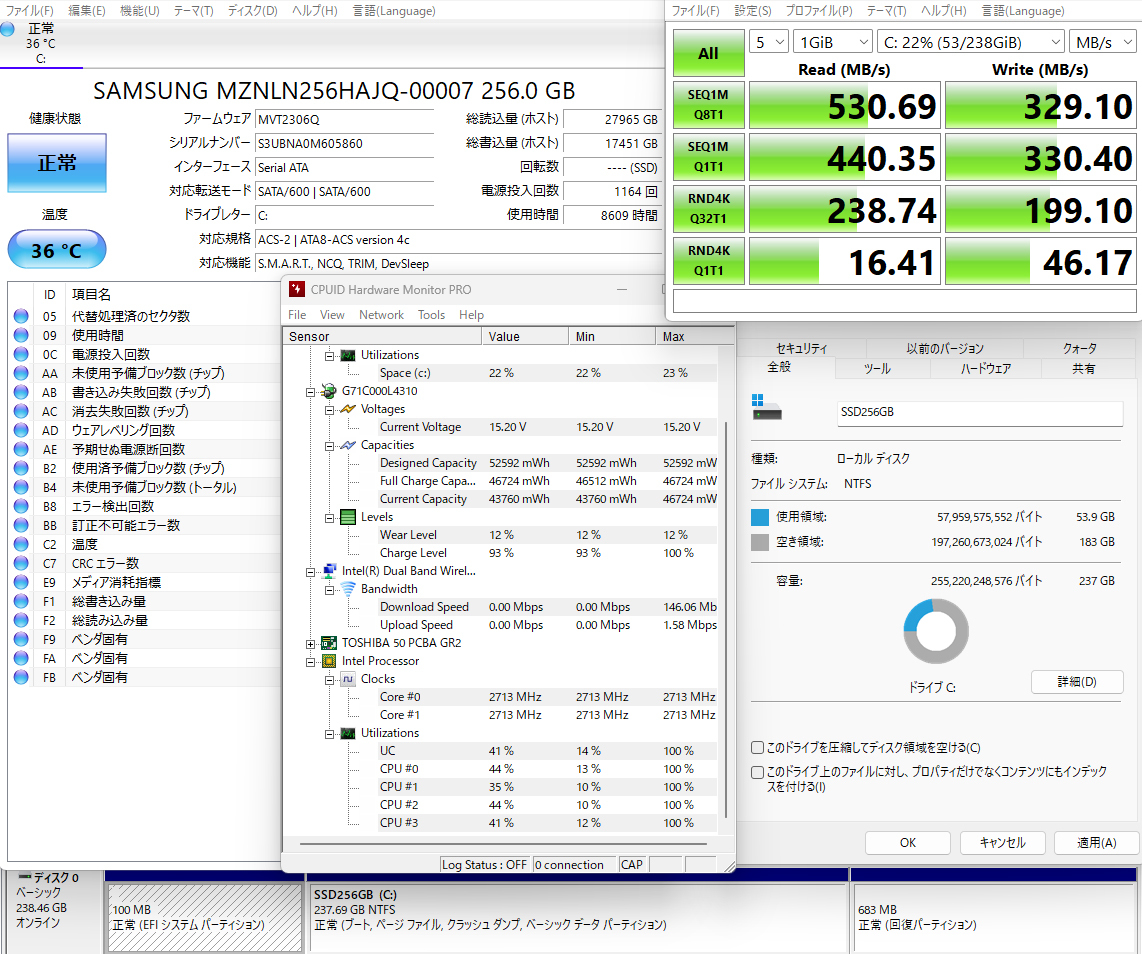The height and width of the screenshot is (954, 1142).
Task: Run the SEQ1M Q8T1 test
Action: (x=709, y=105)
